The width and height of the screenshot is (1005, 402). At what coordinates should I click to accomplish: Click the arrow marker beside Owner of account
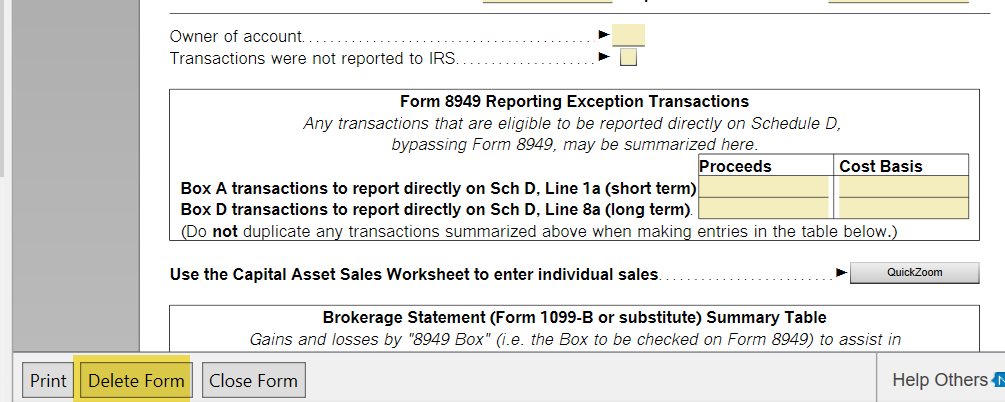(604, 34)
